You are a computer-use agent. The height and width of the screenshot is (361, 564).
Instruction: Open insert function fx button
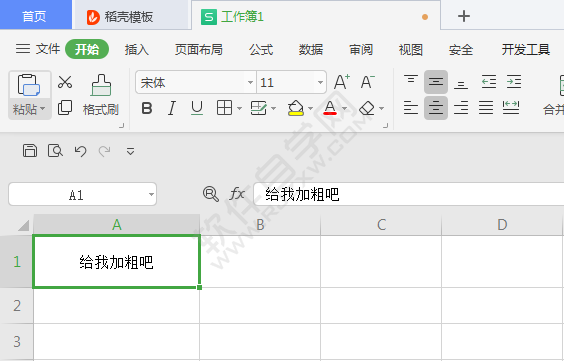tap(237, 194)
